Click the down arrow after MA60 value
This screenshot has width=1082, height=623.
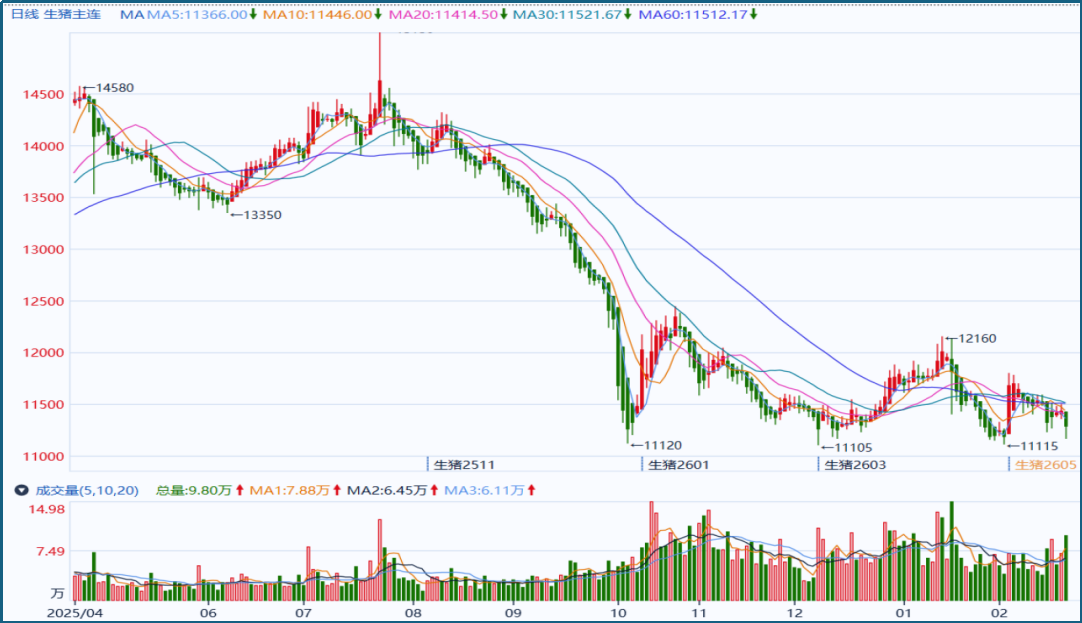click(753, 15)
